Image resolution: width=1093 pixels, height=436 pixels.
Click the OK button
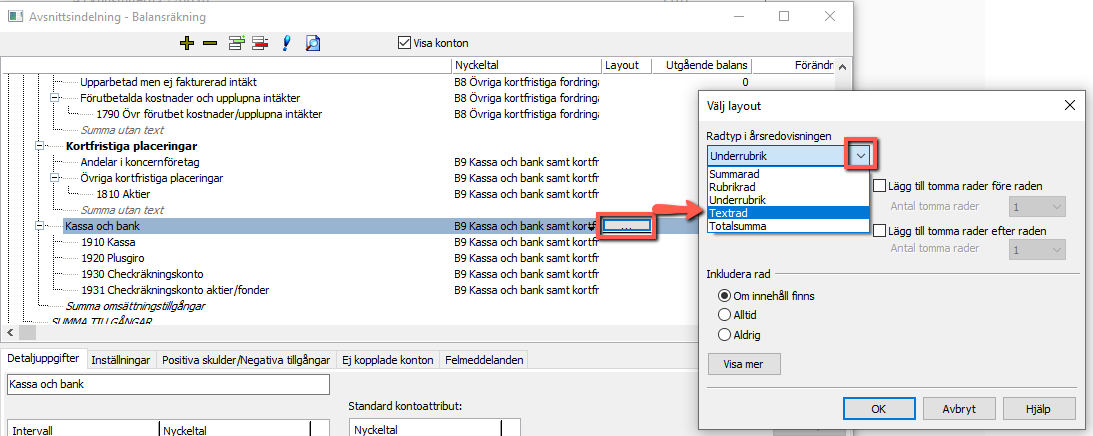click(878, 409)
